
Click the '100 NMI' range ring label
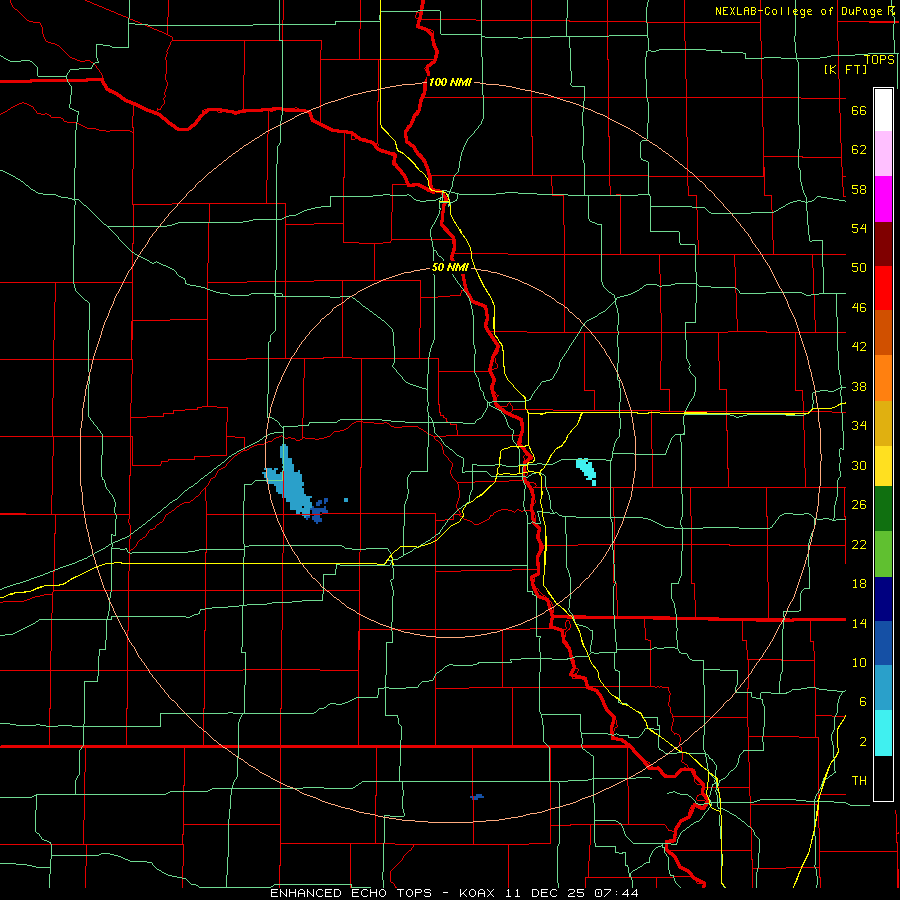pyautogui.click(x=450, y=82)
